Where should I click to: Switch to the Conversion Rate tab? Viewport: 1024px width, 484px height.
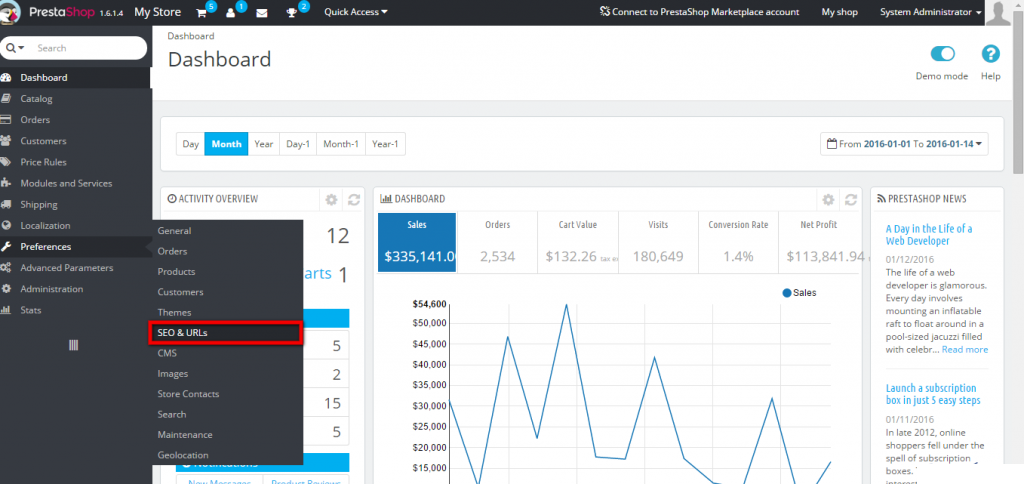click(x=738, y=242)
